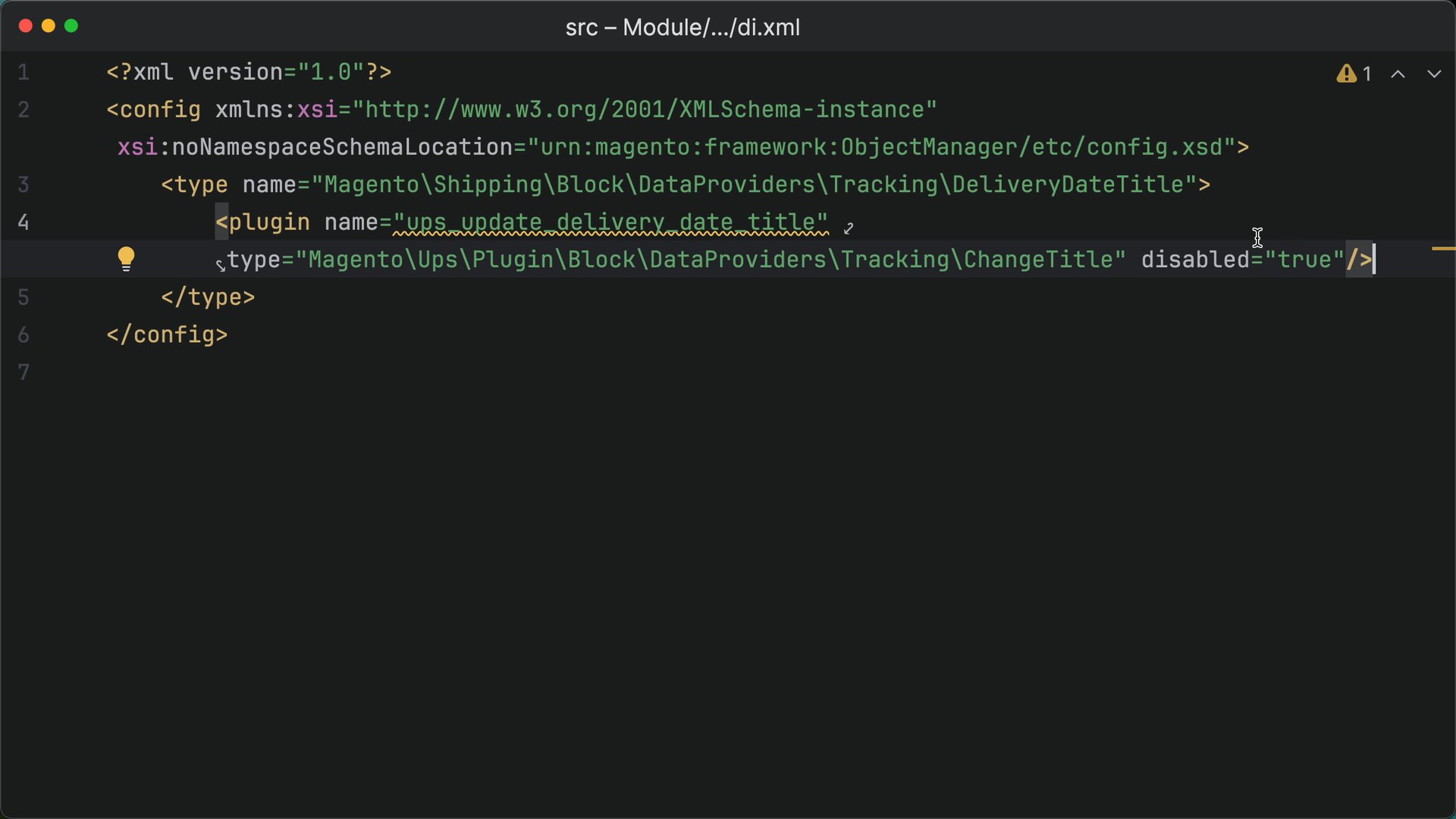1456x819 pixels.
Task: Click the ChangeTitle plugin type value
Action: [x=711, y=259]
